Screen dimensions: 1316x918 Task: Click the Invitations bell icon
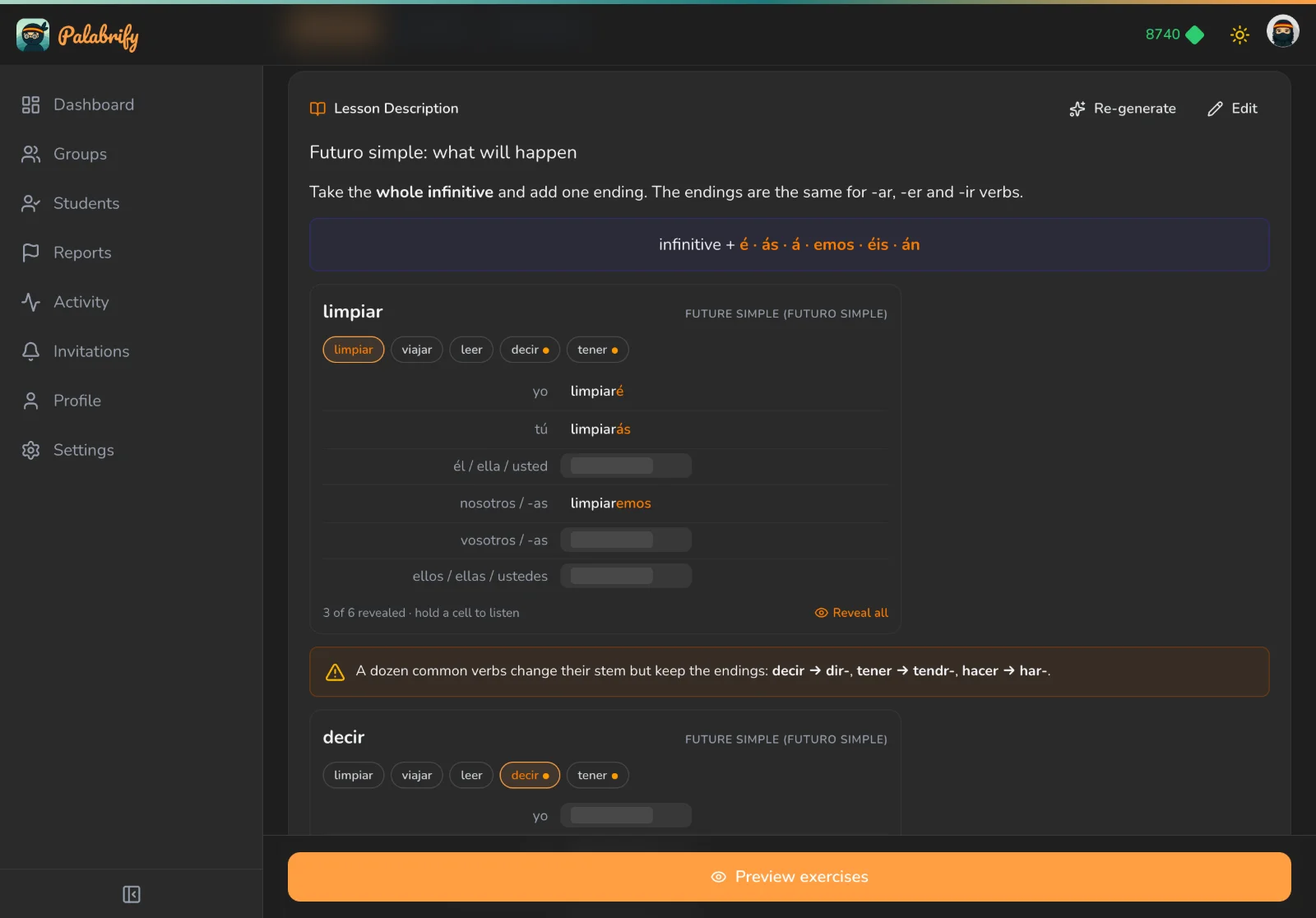point(30,351)
